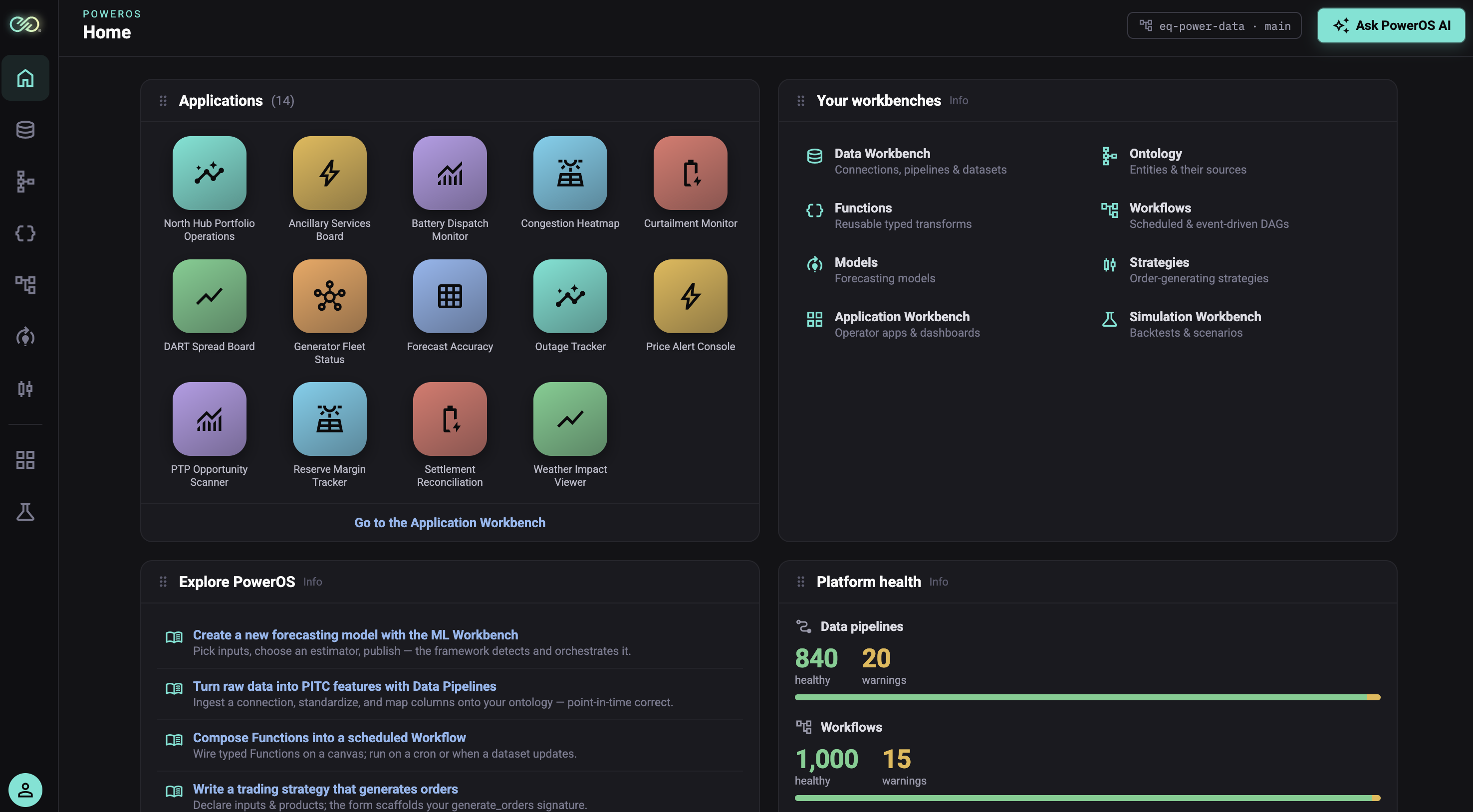Open the Workflows sidebar icon
Image resolution: width=1473 pixels, height=812 pixels.
pos(25,285)
